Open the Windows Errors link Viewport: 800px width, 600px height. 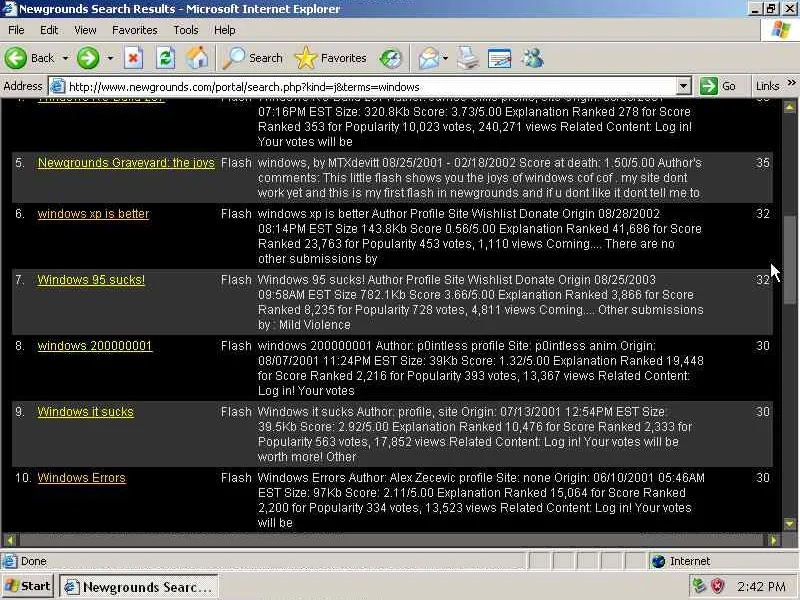tap(82, 478)
